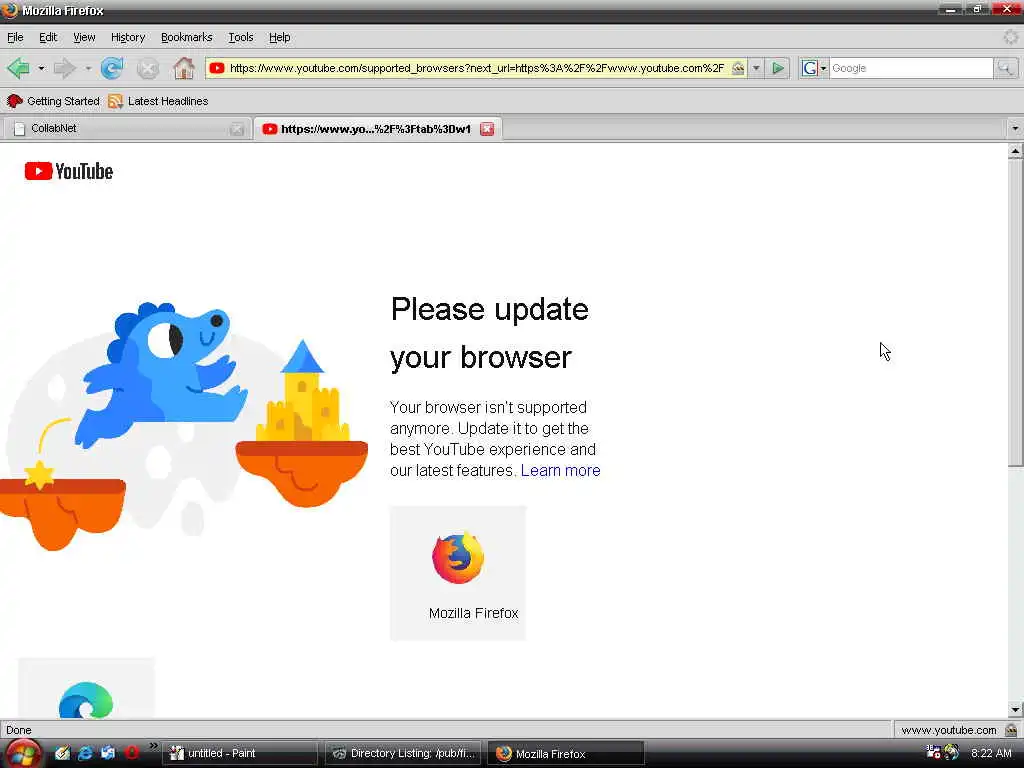The width and height of the screenshot is (1024, 768).
Task: Open the address bar history dropdown
Action: pyautogui.click(x=756, y=68)
